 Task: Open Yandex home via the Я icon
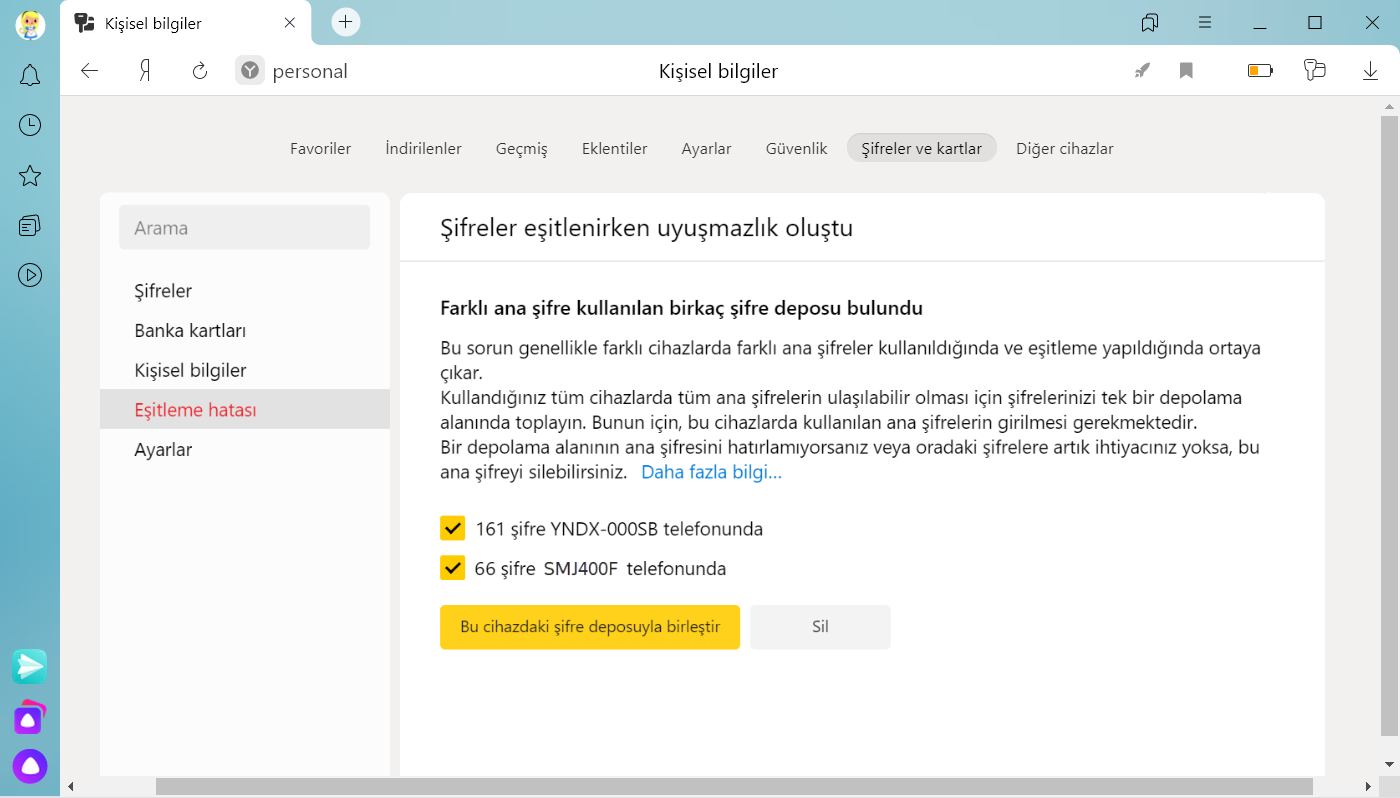tap(145, 70)
